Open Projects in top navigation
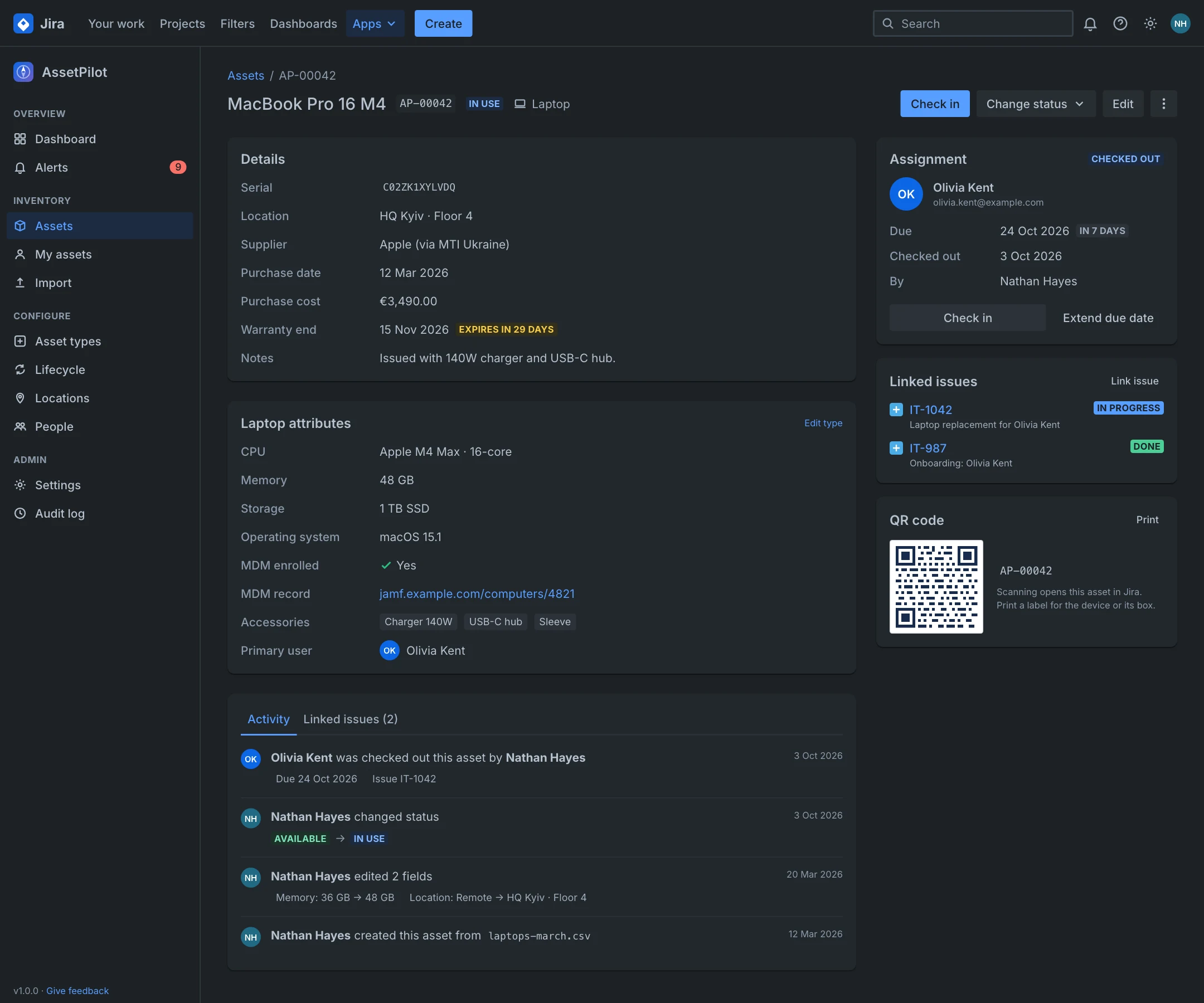The image size is (1204, 1003). coord(182,23)
